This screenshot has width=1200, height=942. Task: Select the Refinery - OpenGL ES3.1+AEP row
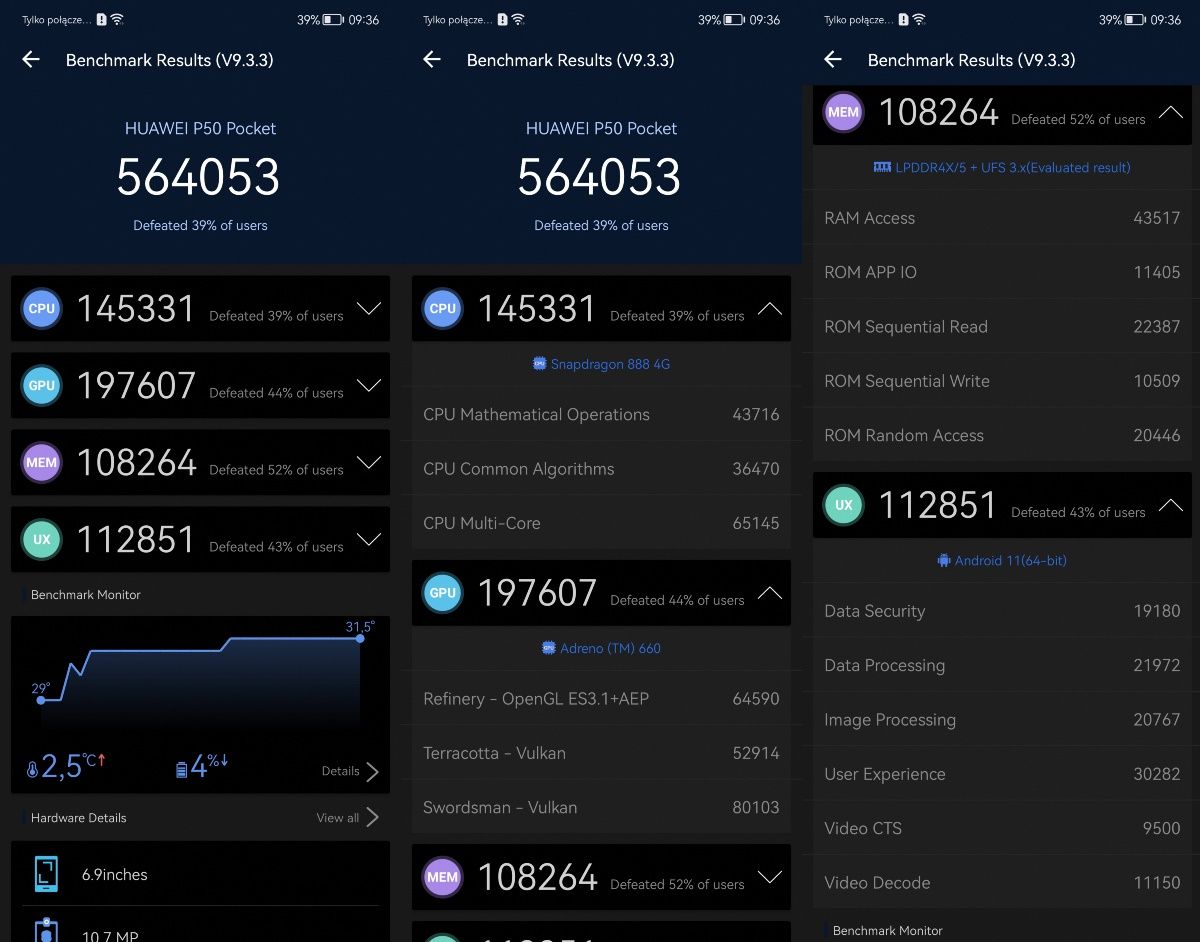click(601, 698)
